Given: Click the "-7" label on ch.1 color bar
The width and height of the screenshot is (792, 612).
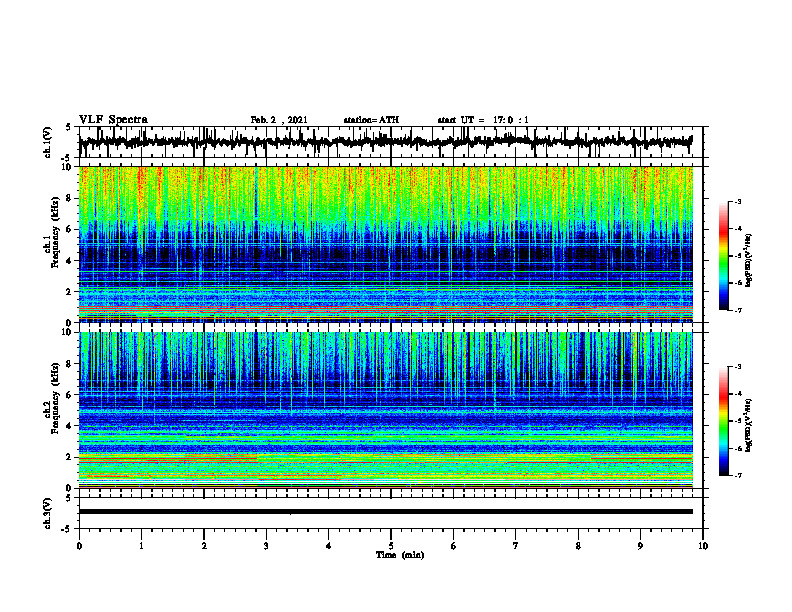Looking at the screenshot, I should [x=738, y=310].
